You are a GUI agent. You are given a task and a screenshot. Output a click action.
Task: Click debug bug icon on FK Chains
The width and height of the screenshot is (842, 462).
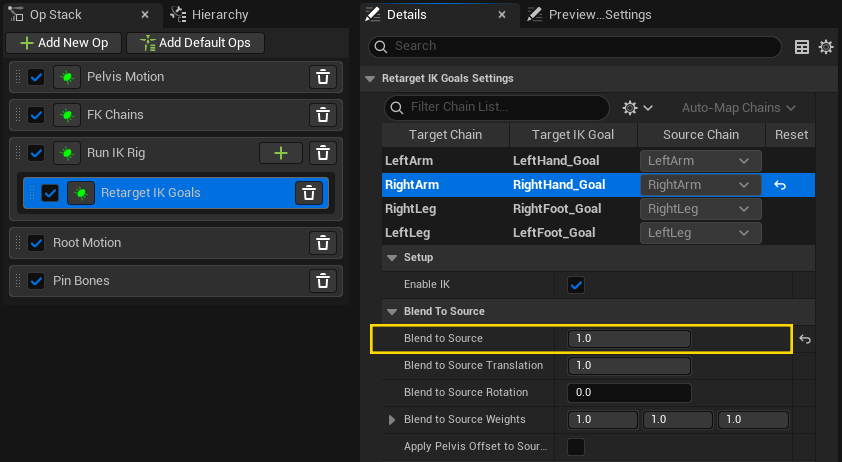pos(67,115)
